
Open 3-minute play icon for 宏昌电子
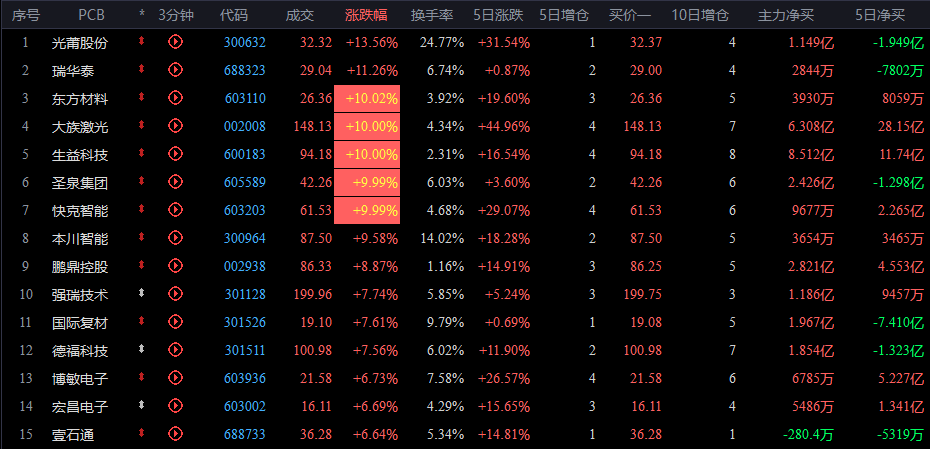[x=175, y=406]
